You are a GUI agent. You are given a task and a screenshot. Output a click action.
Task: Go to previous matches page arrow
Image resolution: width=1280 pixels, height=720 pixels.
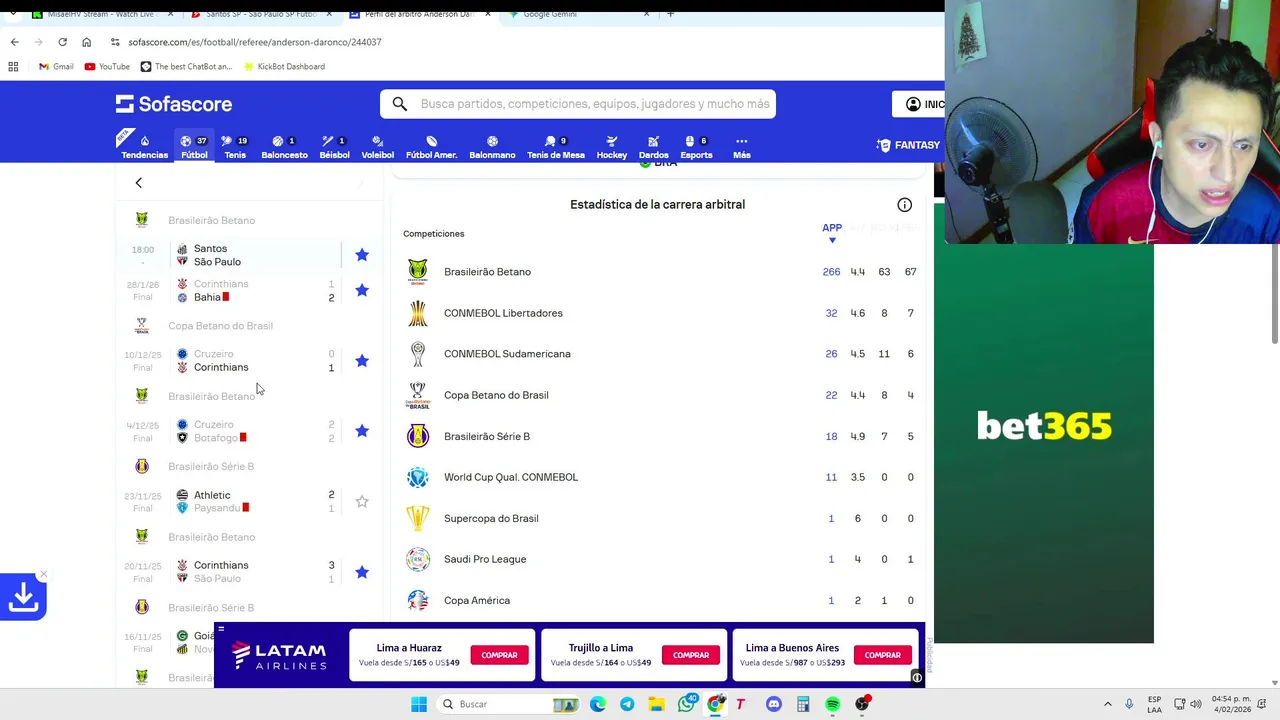(139, 183)
